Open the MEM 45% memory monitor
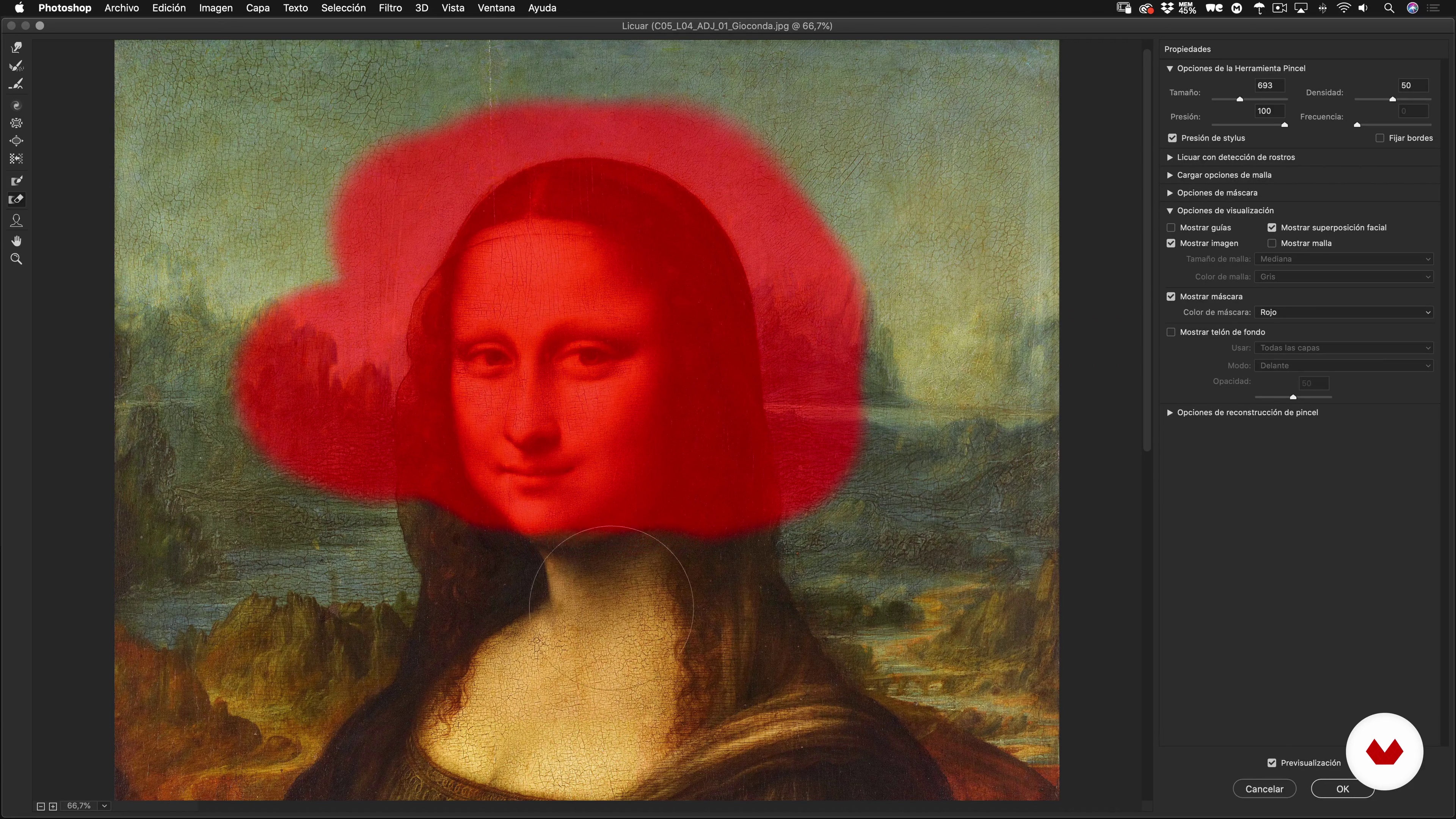This screenshot has height=819, width=1456. click(1187, 8)
